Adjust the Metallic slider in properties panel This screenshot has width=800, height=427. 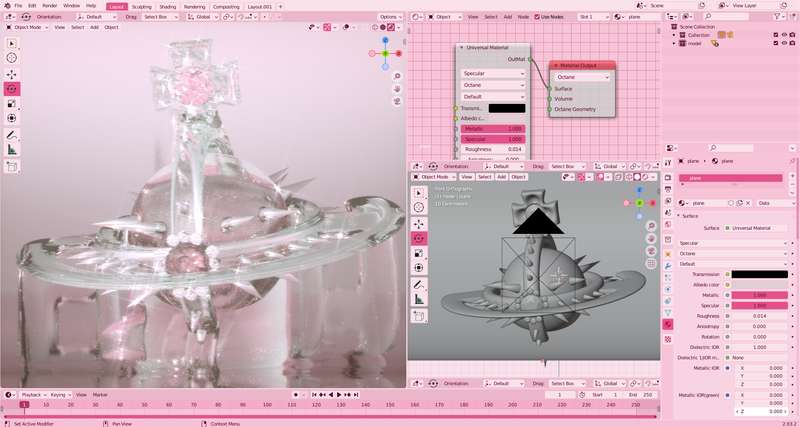[760, 295]
